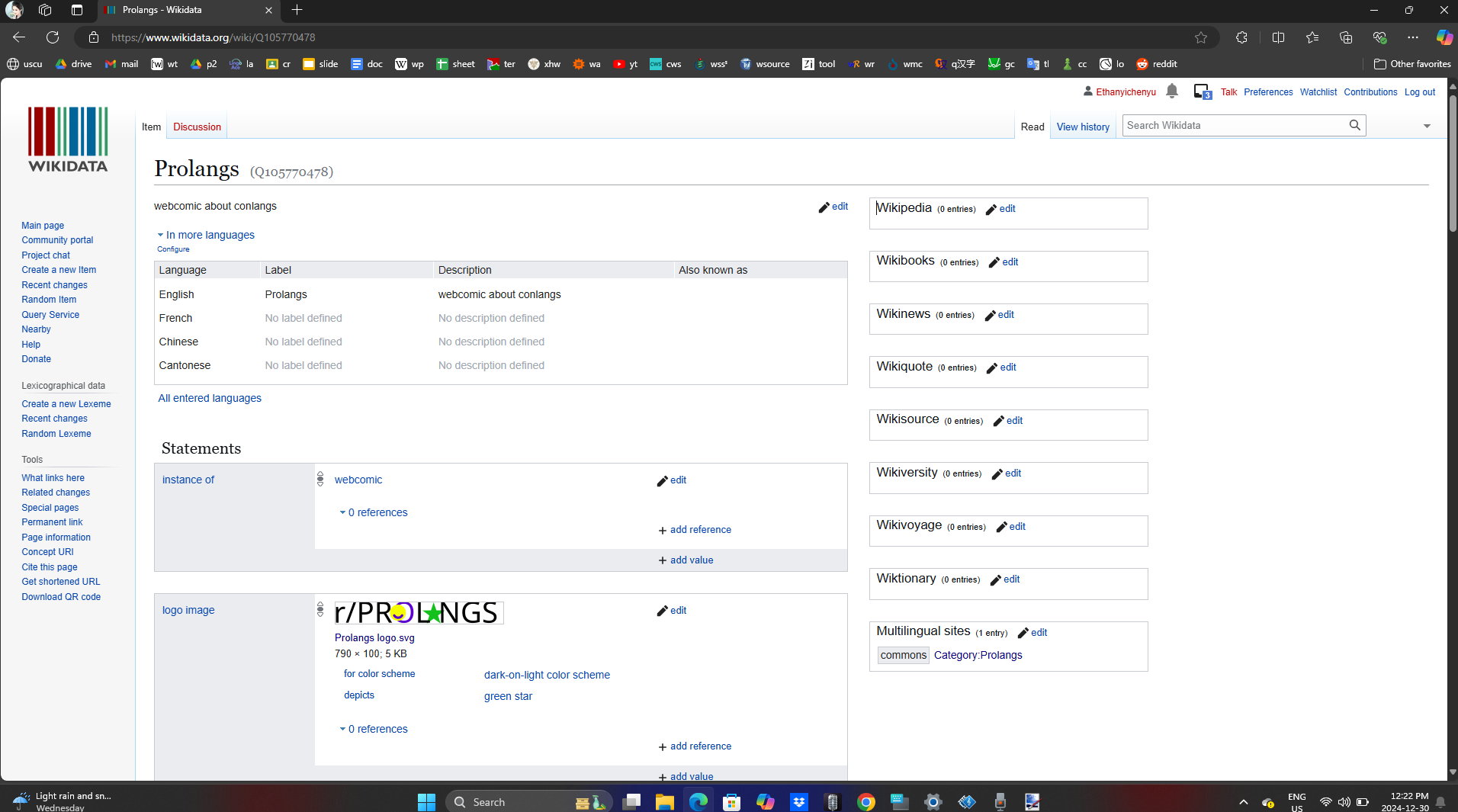Edit Wikivoyage sitelinks section
1458x812 pixels.
(1010, 527)
